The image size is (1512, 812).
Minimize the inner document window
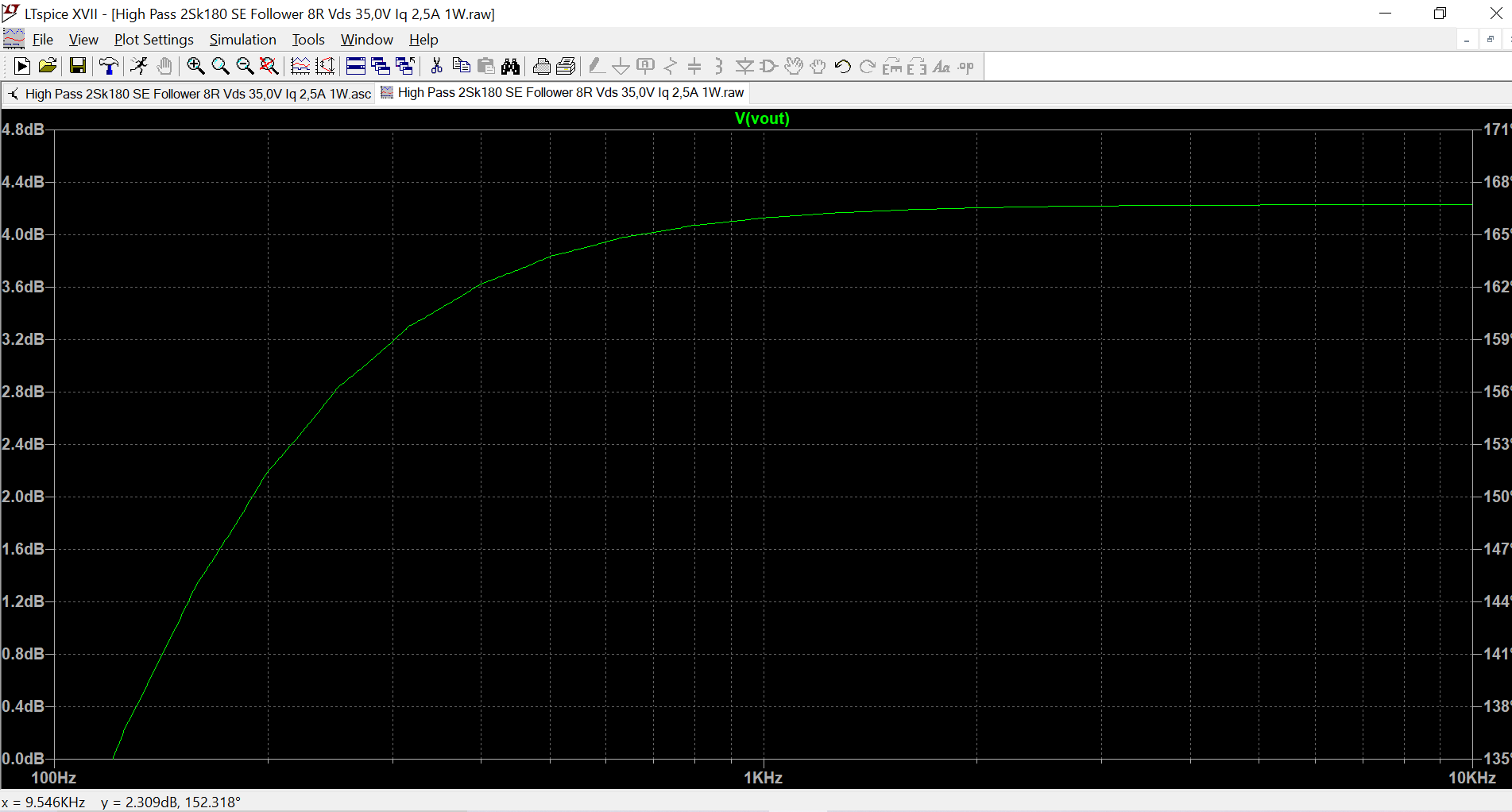pyautogui.click(x=1467, y=40)
